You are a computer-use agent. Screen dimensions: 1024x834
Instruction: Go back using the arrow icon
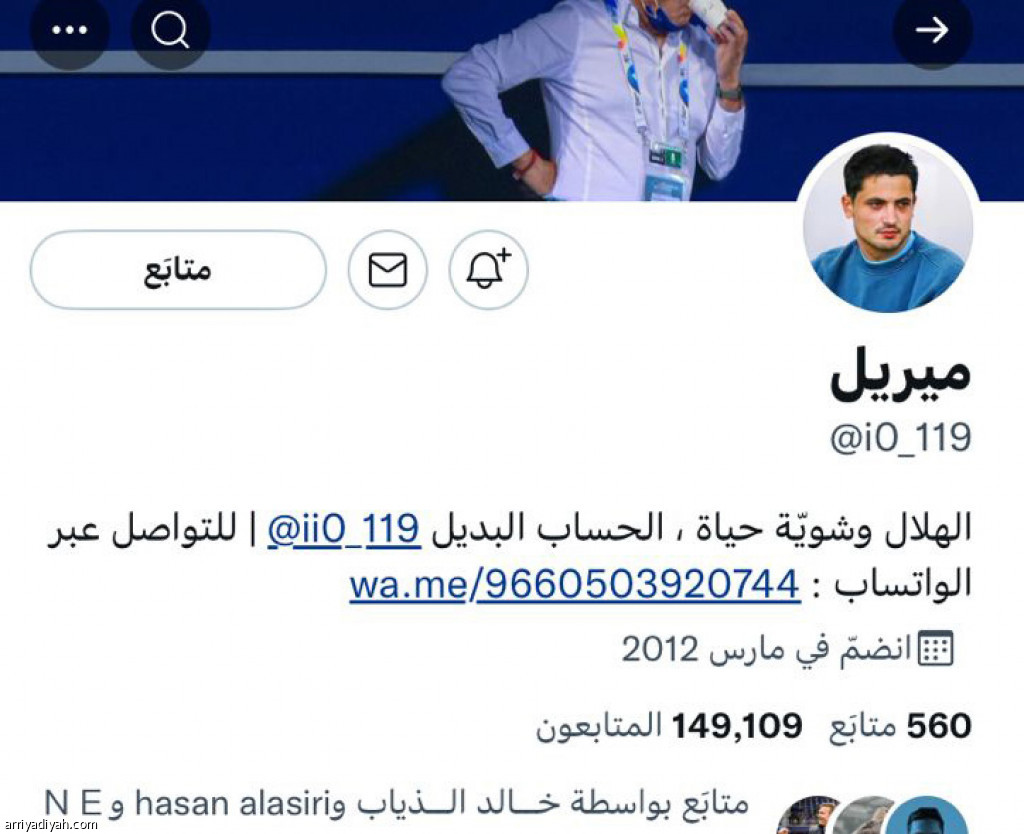tap(932, 30)
